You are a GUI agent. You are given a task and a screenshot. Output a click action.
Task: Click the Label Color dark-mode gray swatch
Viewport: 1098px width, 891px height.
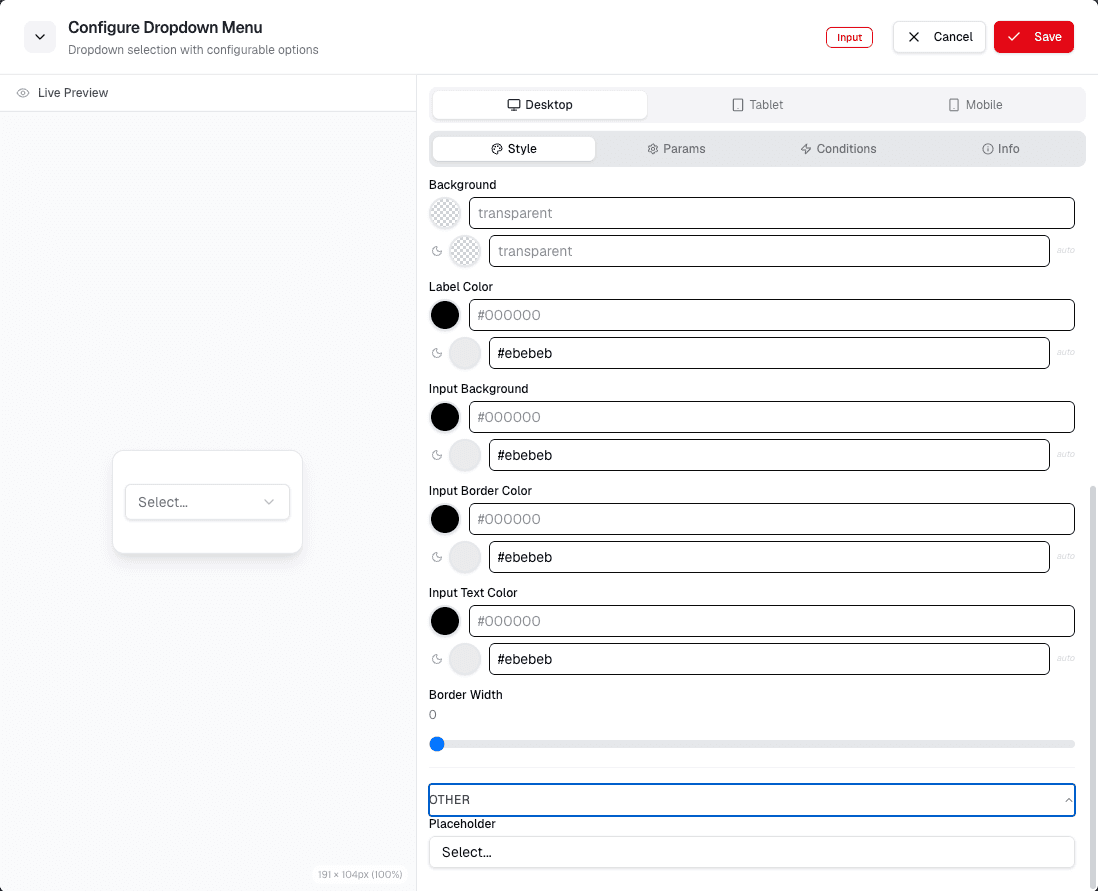tap(465, 353)
